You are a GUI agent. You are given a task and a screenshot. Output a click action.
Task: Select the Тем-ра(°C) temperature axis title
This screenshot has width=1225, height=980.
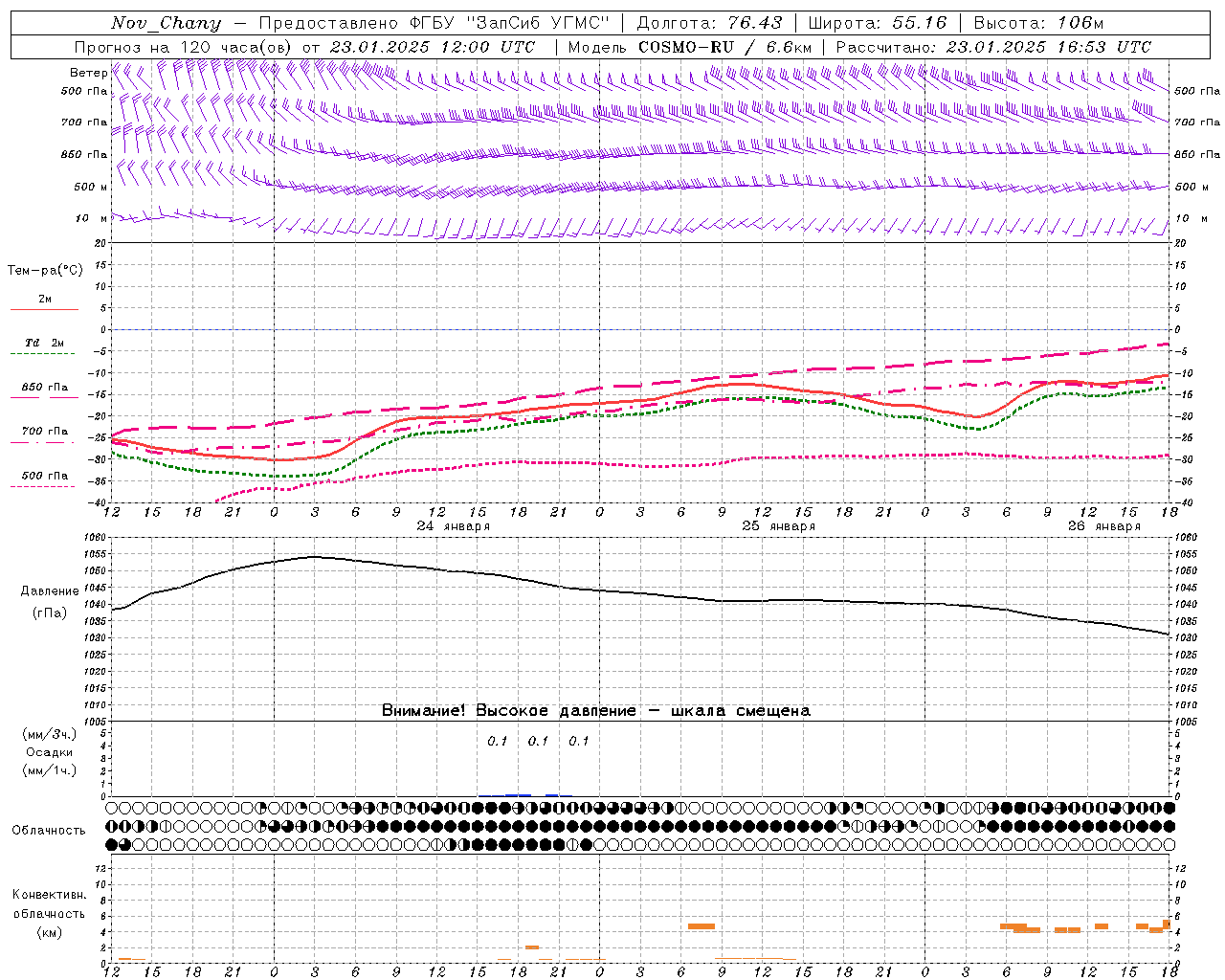point(45,271)
